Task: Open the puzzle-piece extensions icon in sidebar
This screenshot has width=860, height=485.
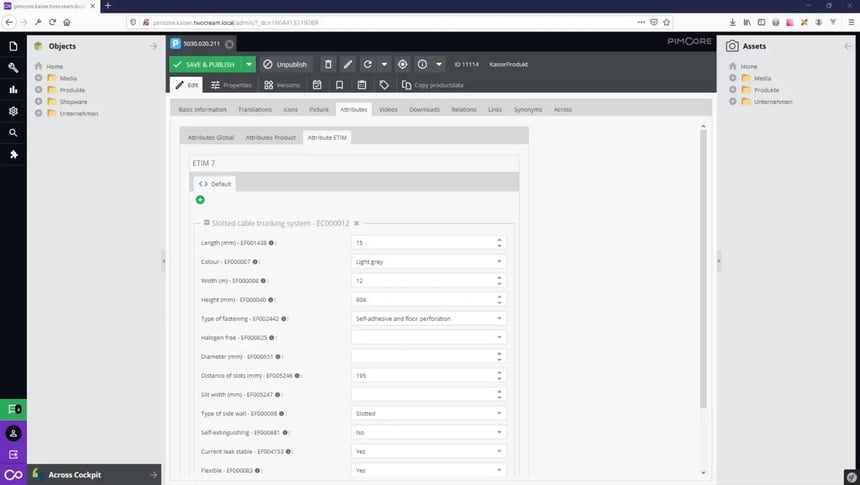Action: (13, 154)
